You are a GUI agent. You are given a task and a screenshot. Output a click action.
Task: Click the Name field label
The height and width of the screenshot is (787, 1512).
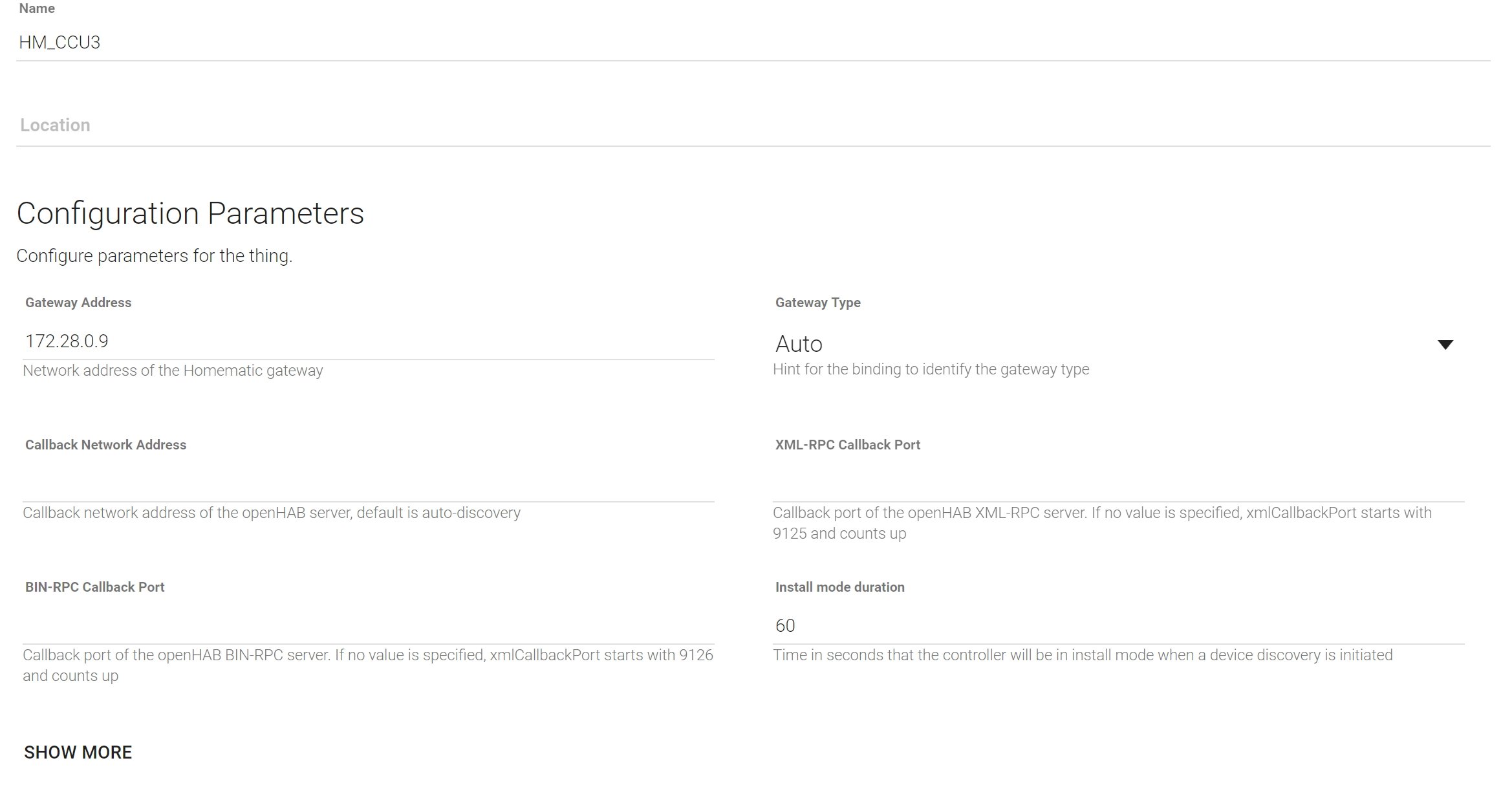36,8
